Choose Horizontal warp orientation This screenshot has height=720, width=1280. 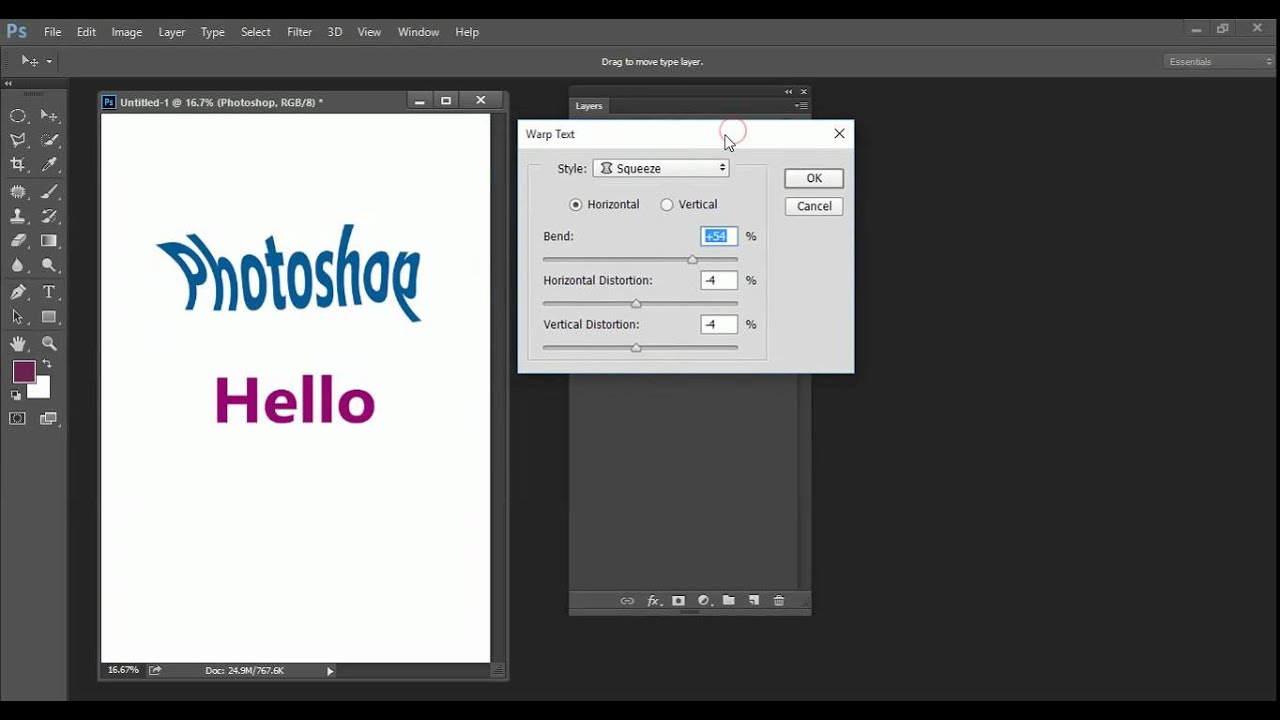coord(575,204)
